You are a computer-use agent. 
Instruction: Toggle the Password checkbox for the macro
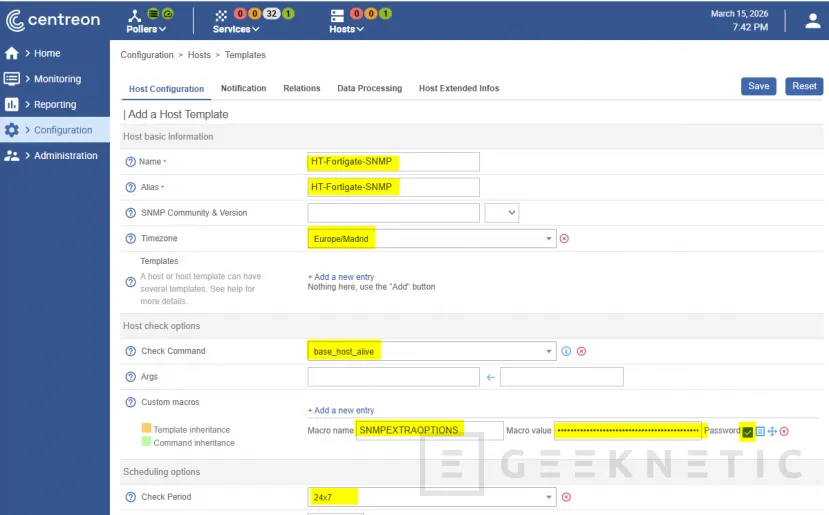point(748,432)
